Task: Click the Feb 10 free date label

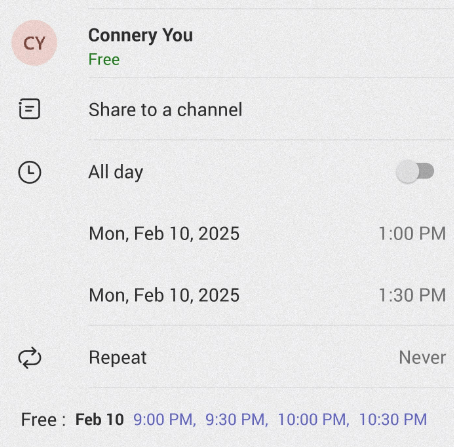Action: click(100, 419)
